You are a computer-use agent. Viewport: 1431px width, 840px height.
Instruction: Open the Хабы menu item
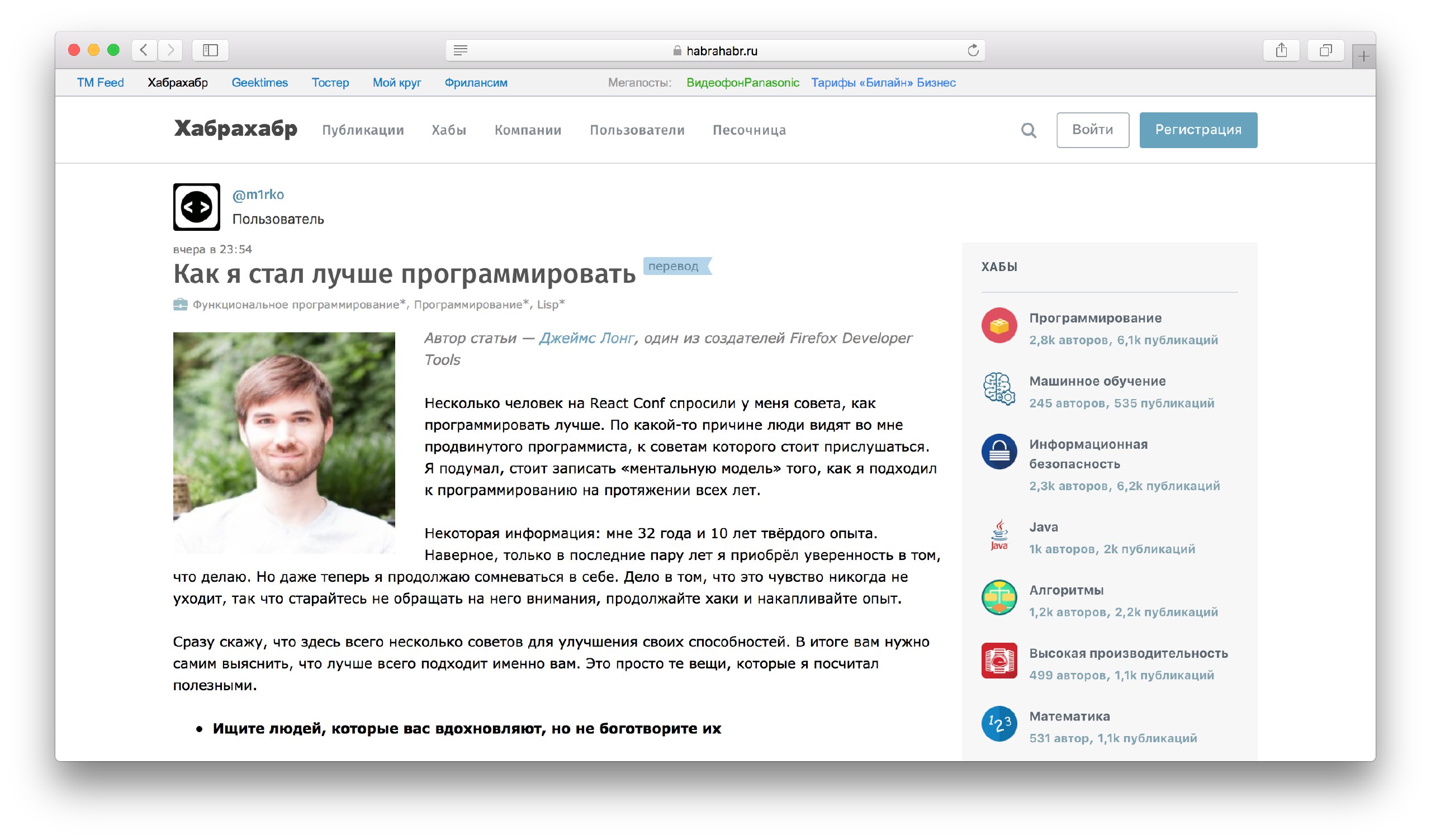click(449, 130)
